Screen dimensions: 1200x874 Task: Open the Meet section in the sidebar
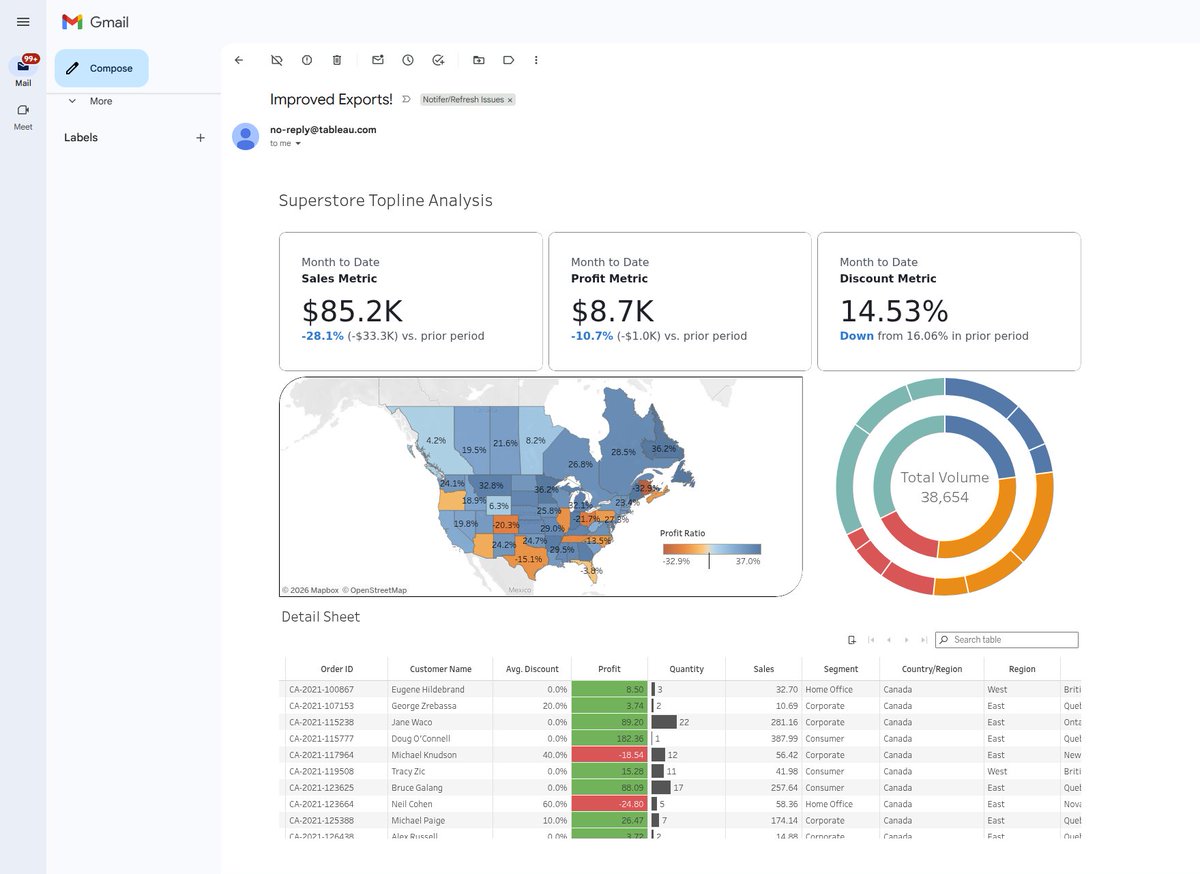click(x=23, y=117)
